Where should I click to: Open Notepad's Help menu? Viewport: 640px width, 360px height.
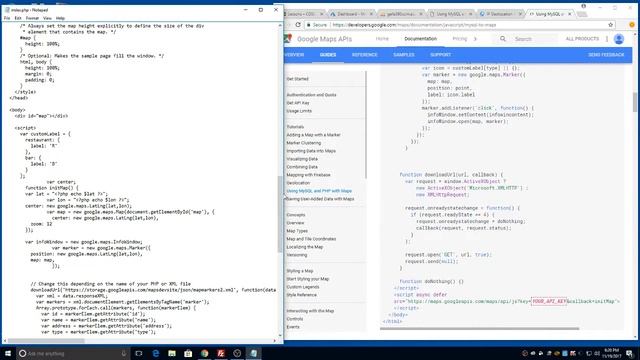(x=60, y=18)
